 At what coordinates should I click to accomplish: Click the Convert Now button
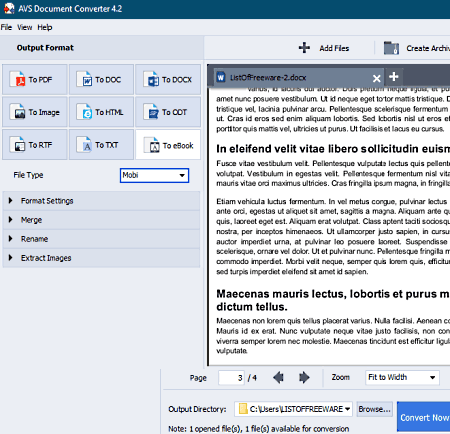424,417
